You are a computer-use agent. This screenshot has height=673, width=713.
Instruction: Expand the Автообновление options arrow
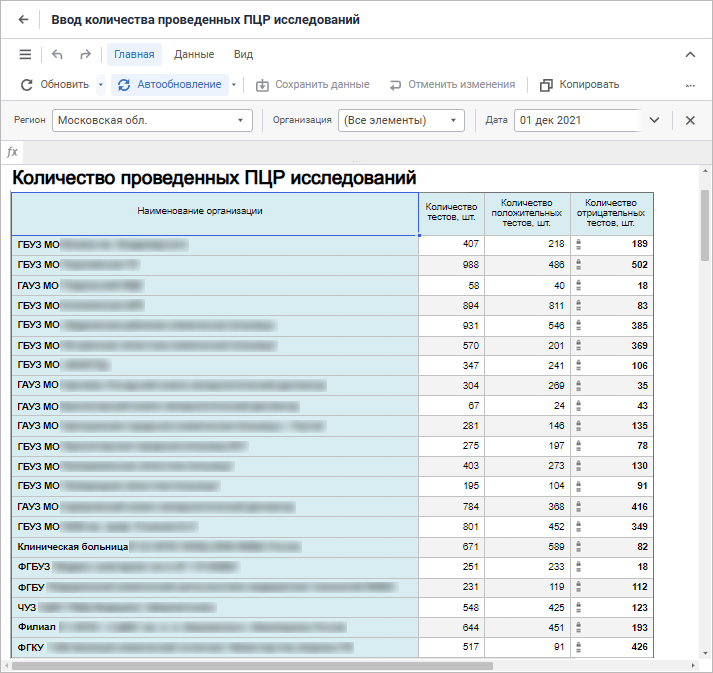[234, 85]
